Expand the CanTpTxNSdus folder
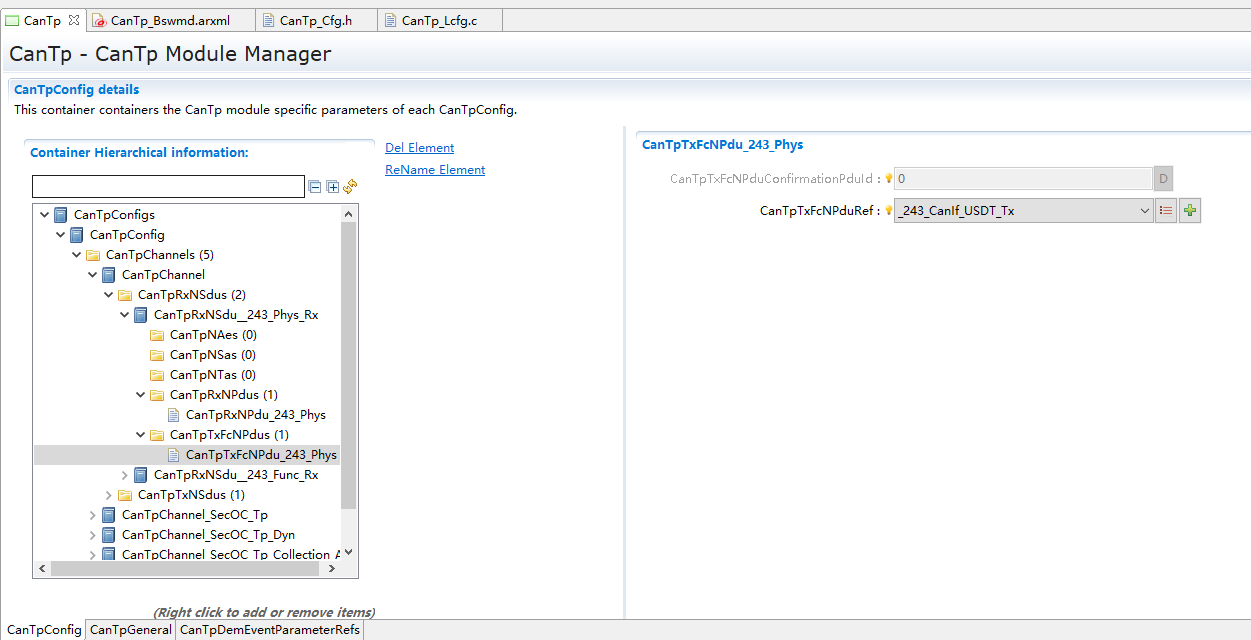Image resolution: width=1251 pixels, height=640 pixels. click(x=109, y=495)
